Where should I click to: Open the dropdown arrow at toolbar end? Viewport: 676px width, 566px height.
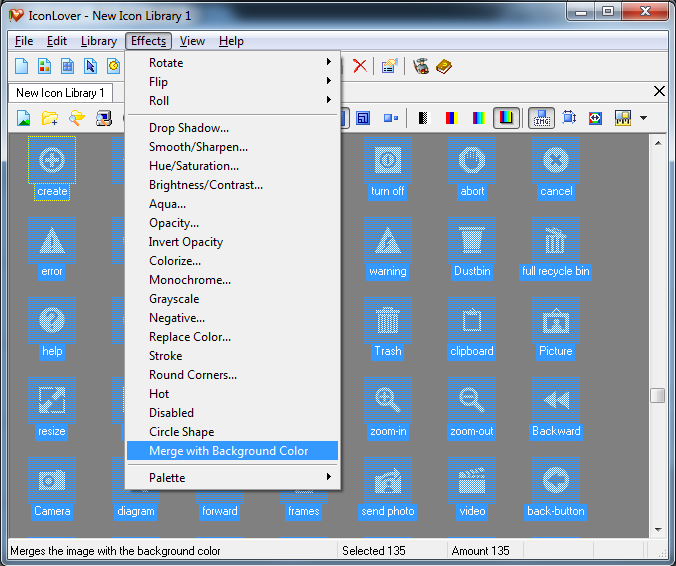pyautogui.click(x=643, y=118)
